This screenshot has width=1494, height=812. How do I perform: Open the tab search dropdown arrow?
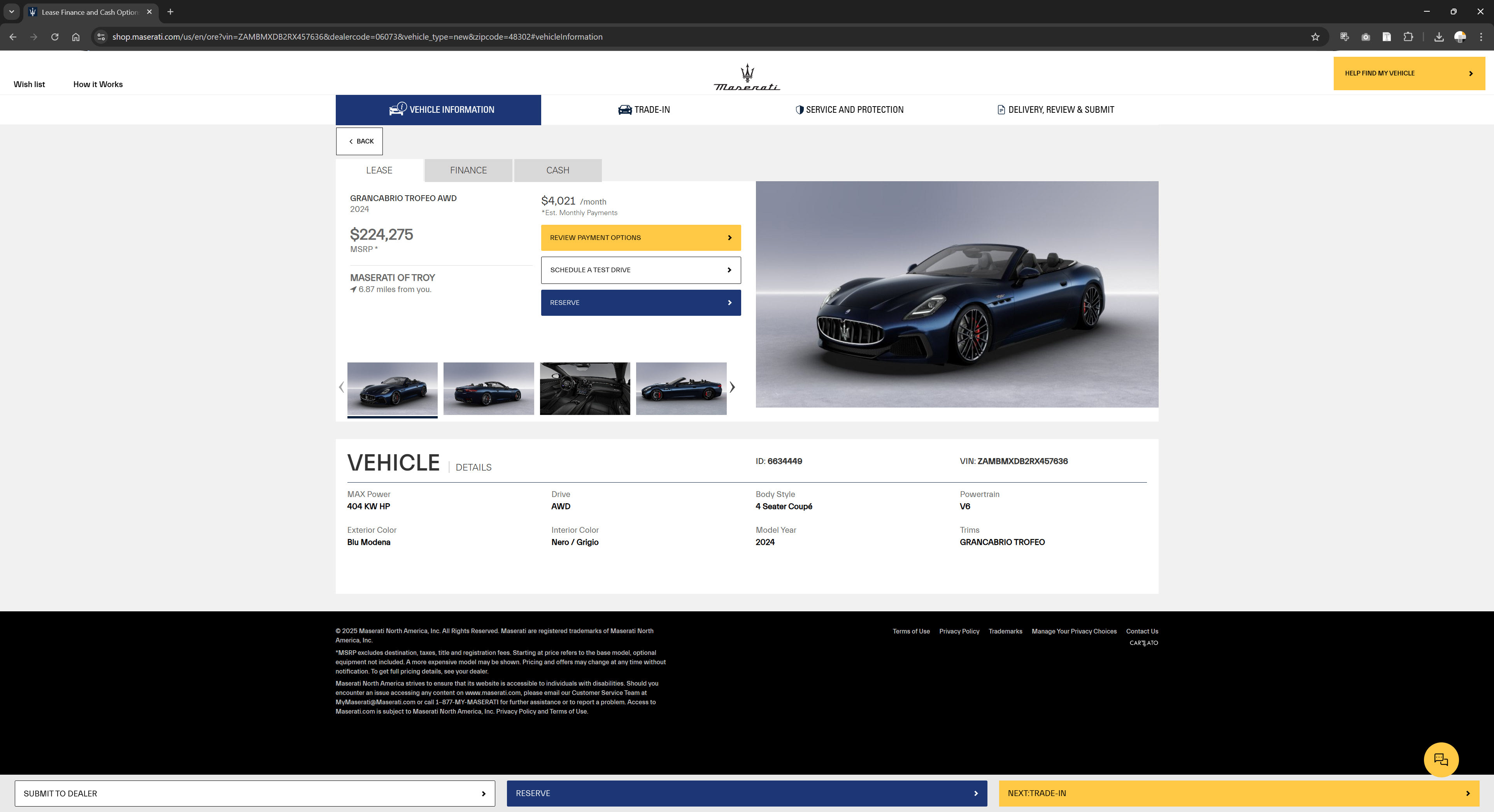pos(12,12)
